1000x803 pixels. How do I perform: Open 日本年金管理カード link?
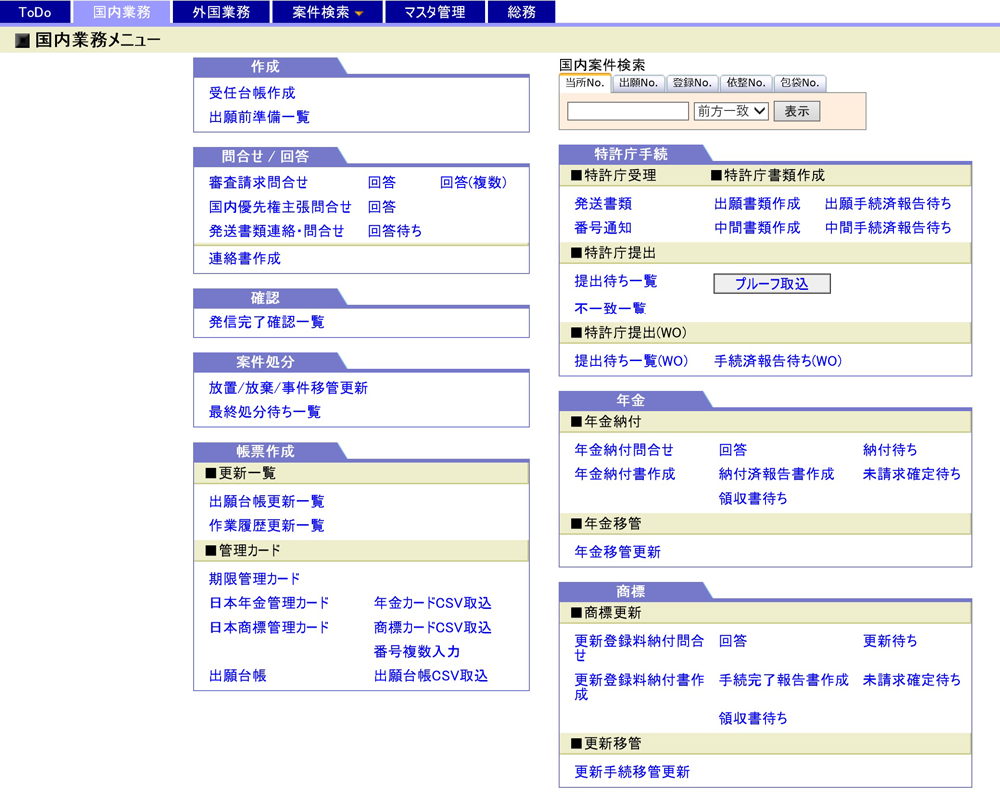coord(269,603)
